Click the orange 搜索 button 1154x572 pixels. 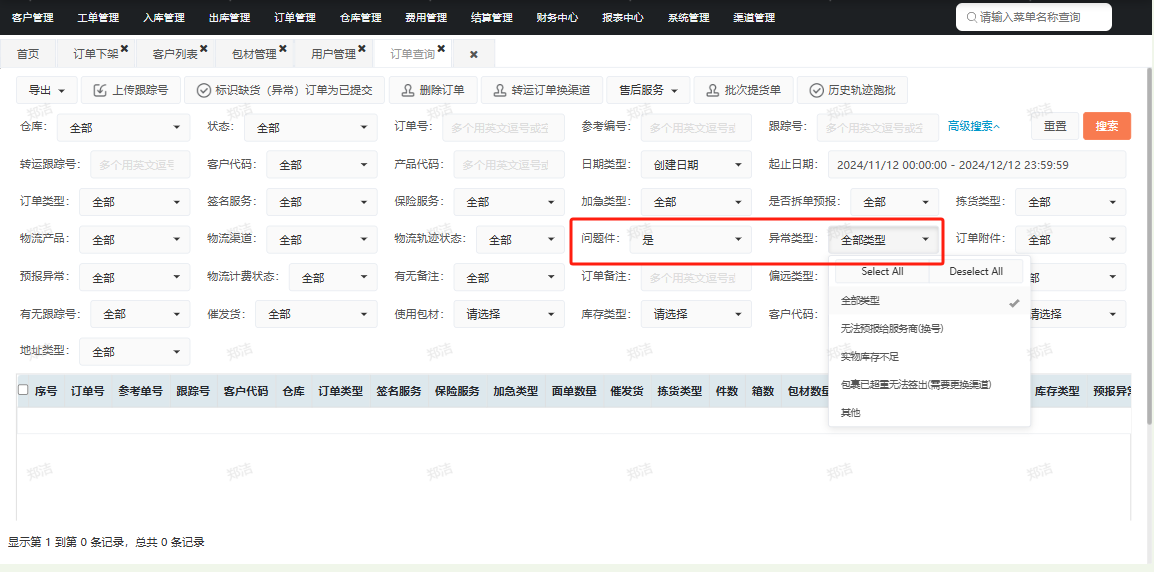coord(1107,126)
